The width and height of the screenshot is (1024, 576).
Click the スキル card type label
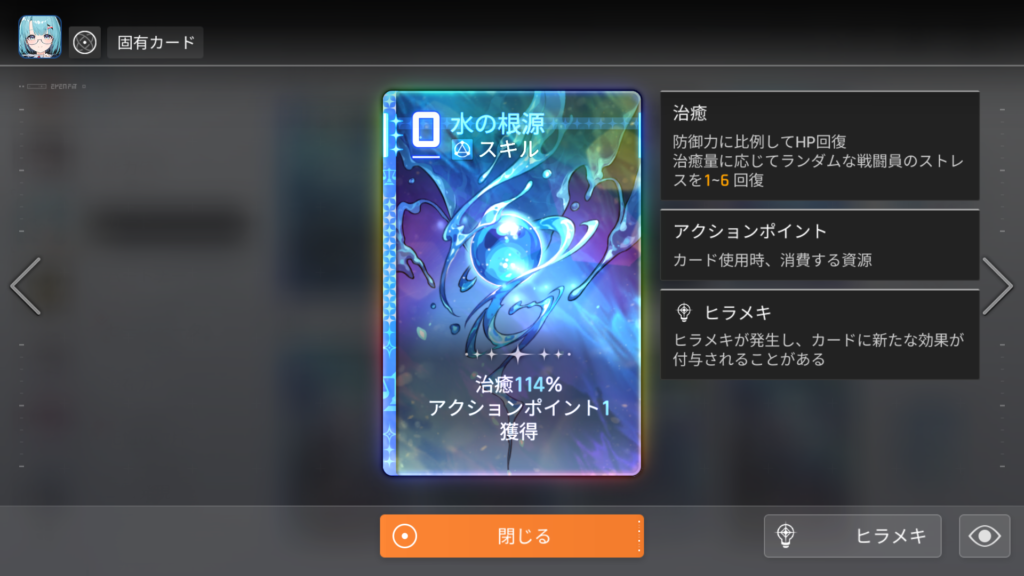point(509,150)
